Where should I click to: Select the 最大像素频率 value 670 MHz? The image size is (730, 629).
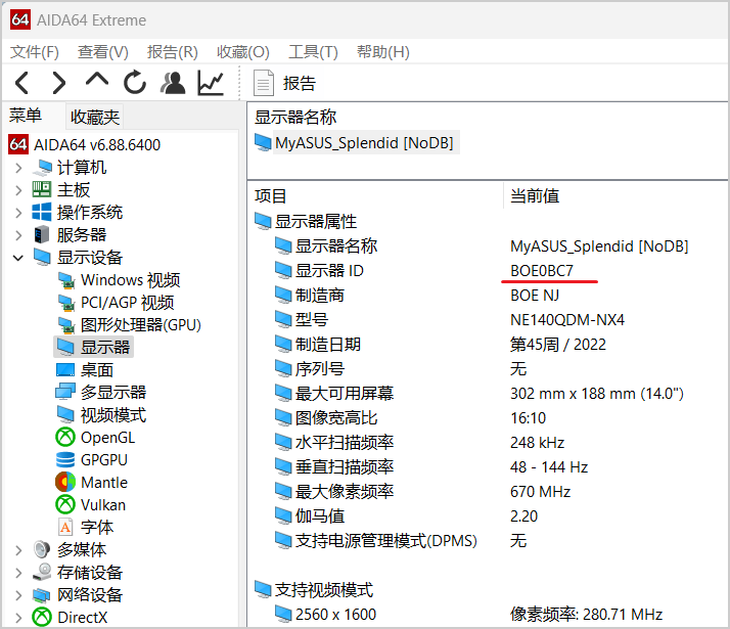[540, 492]
